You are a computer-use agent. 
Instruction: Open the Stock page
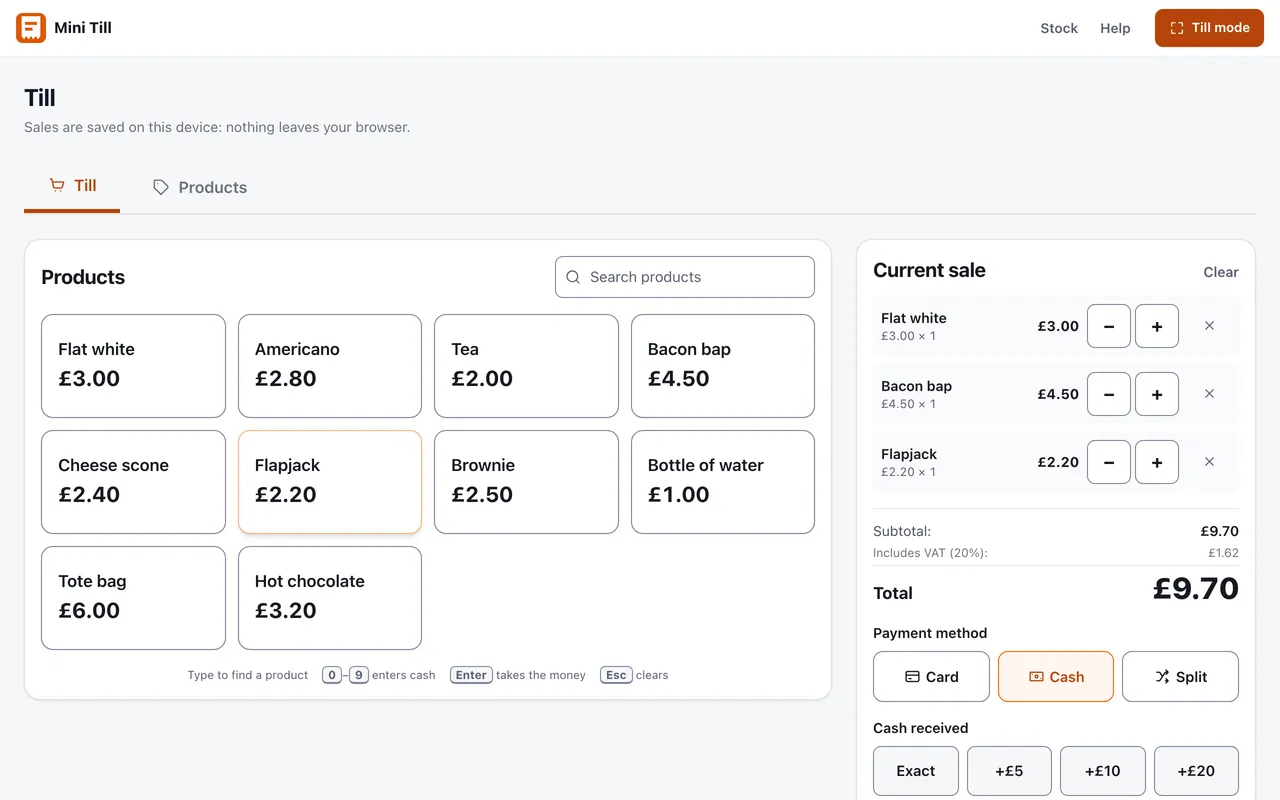(x=1059, y=28)
